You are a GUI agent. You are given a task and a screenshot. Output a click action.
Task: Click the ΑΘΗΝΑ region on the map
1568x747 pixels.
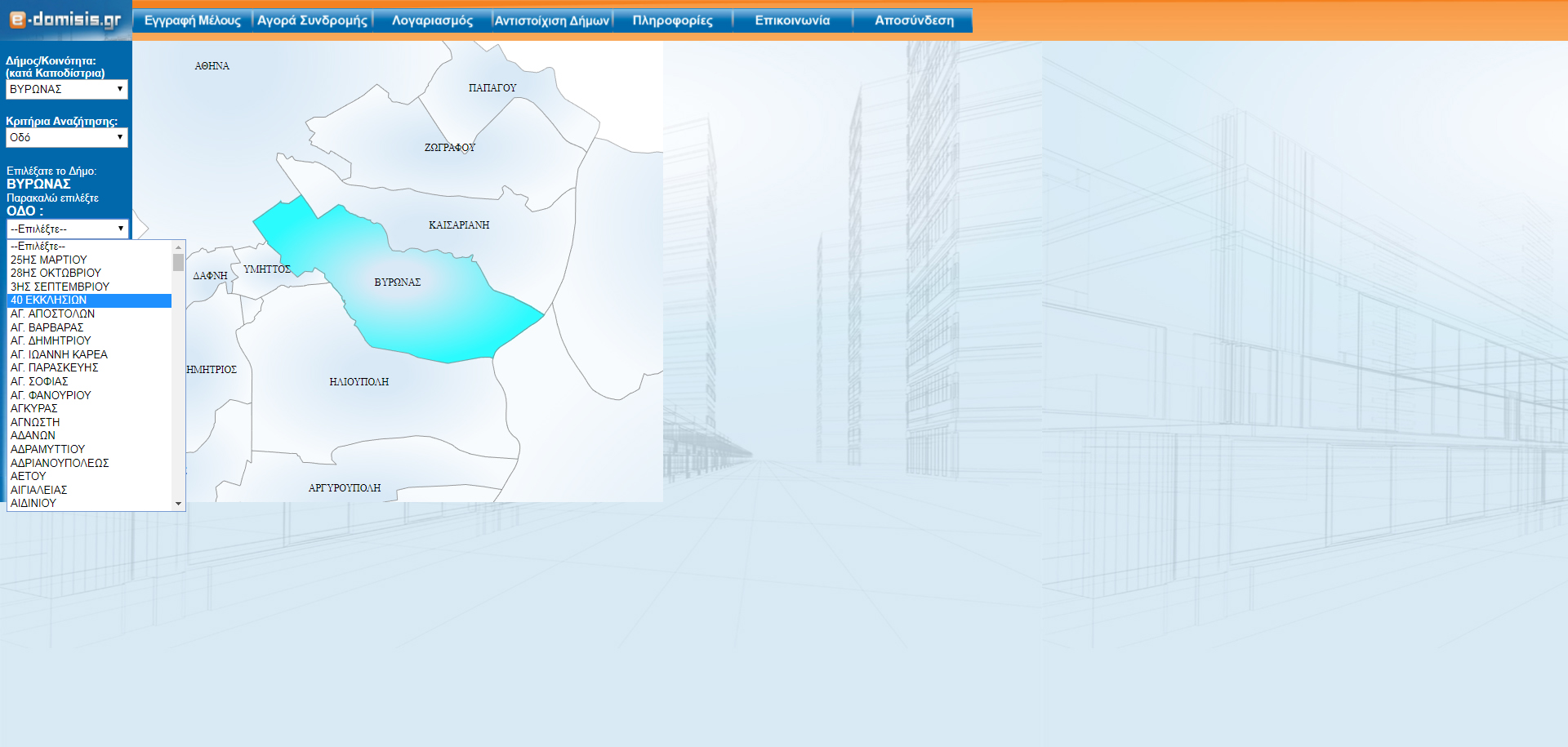[x=212, y=66]
